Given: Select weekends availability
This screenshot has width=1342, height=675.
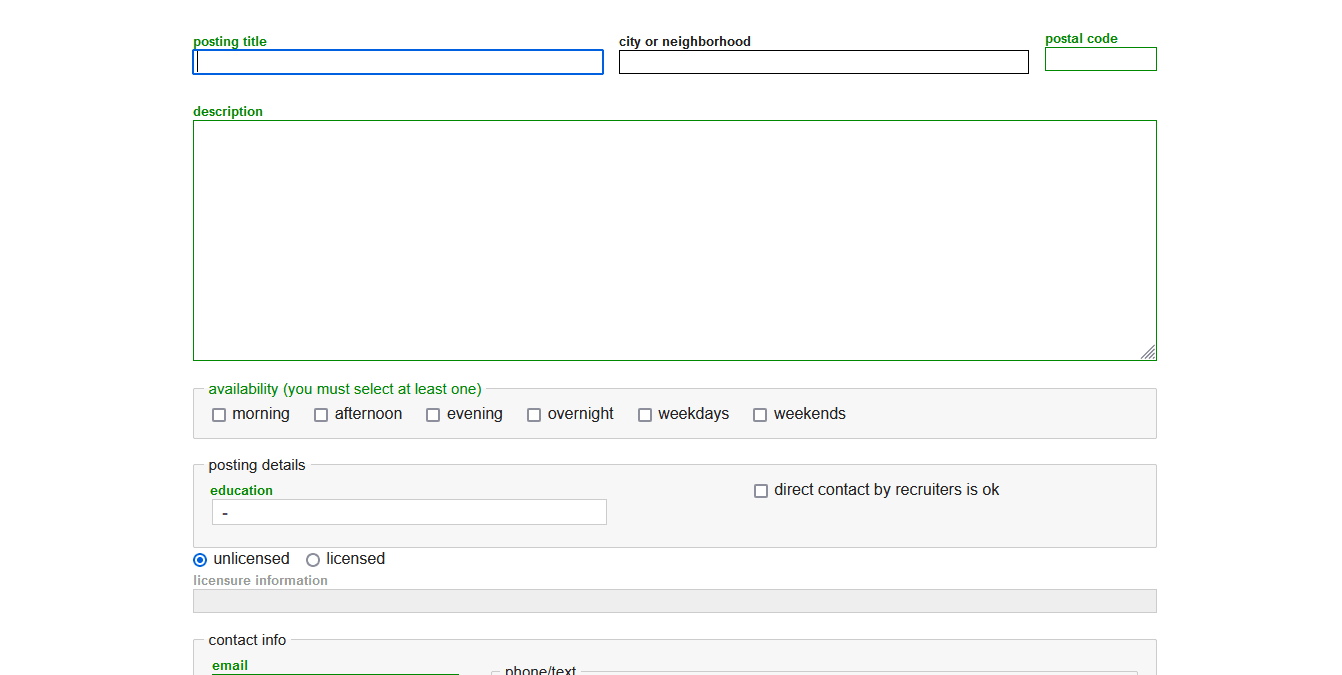Looking at the screenshot, I should [760, 415].
